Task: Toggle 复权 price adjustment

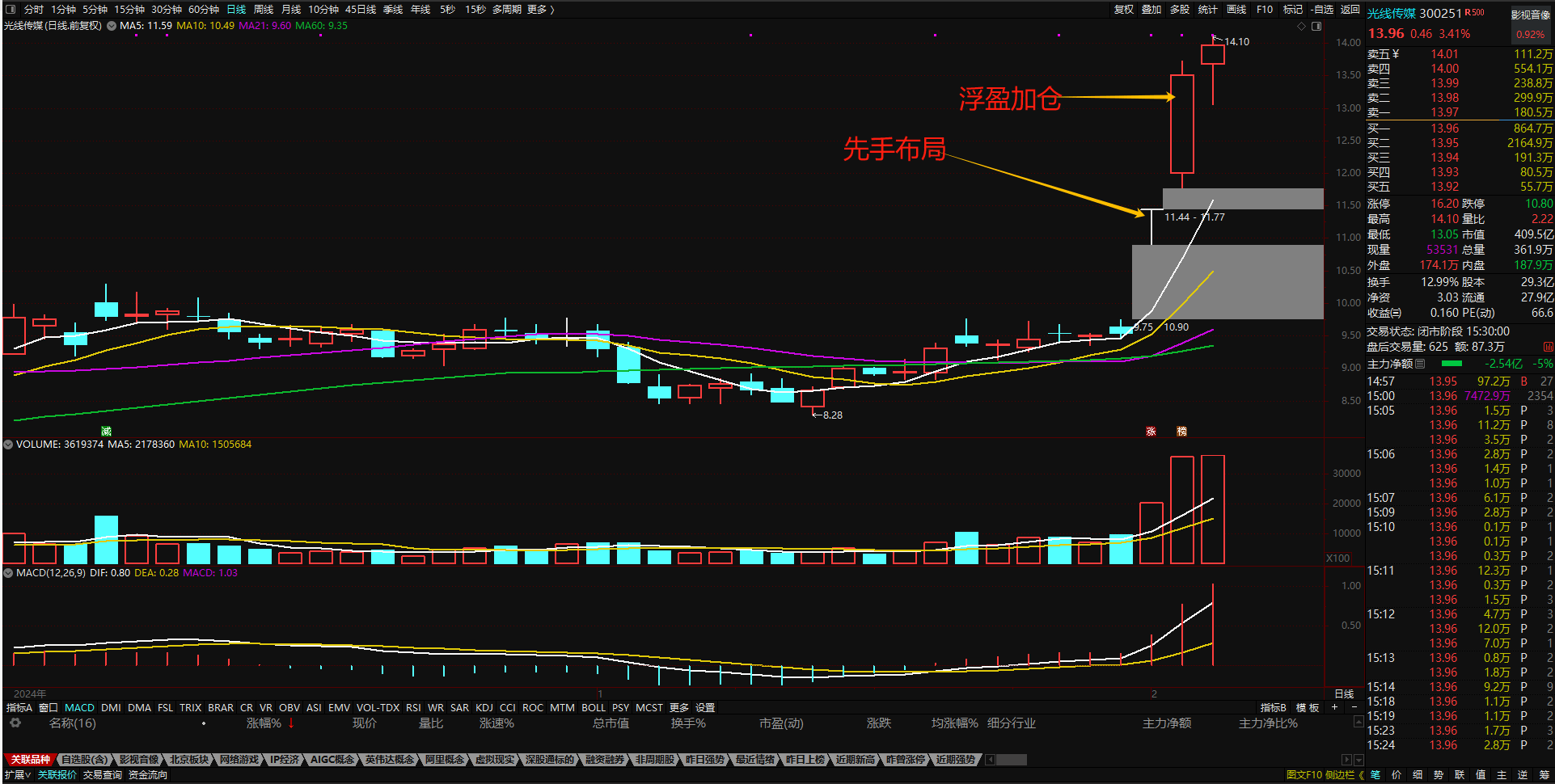Action: [1124, 10]
